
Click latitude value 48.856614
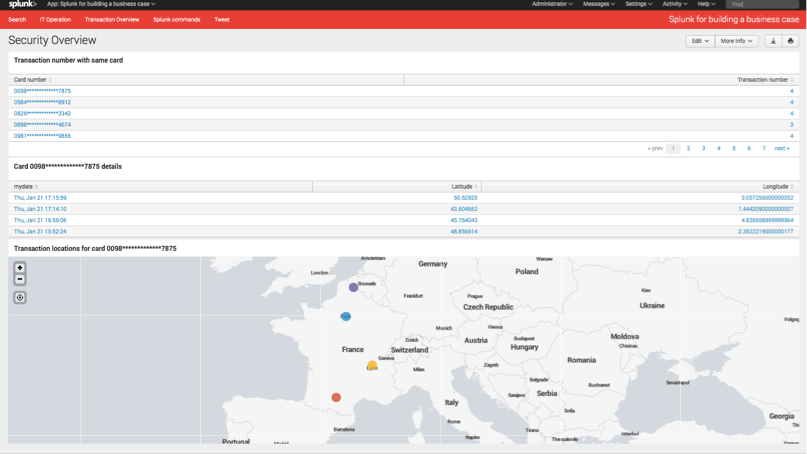point(464,232)
